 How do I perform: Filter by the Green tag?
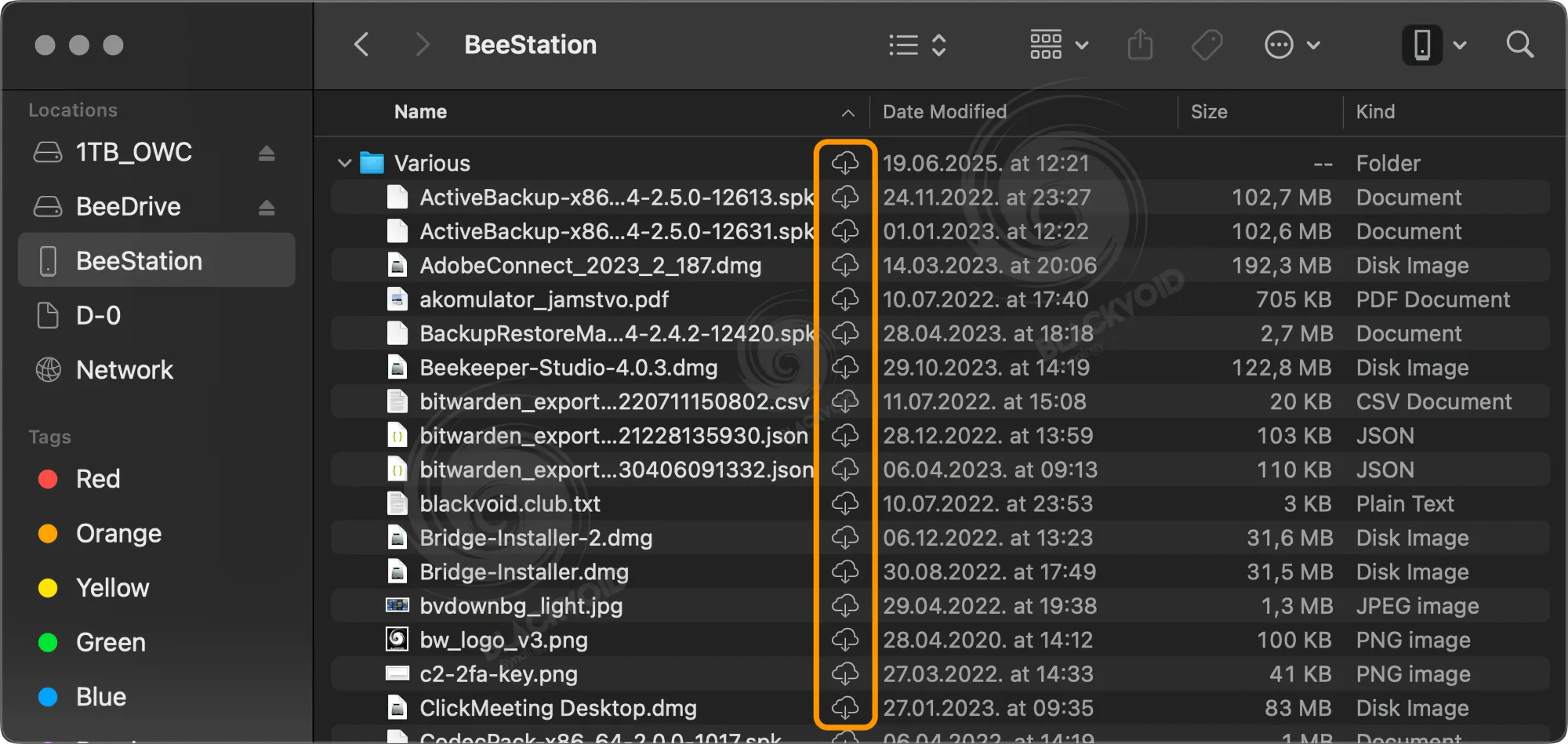pos(156,642)
